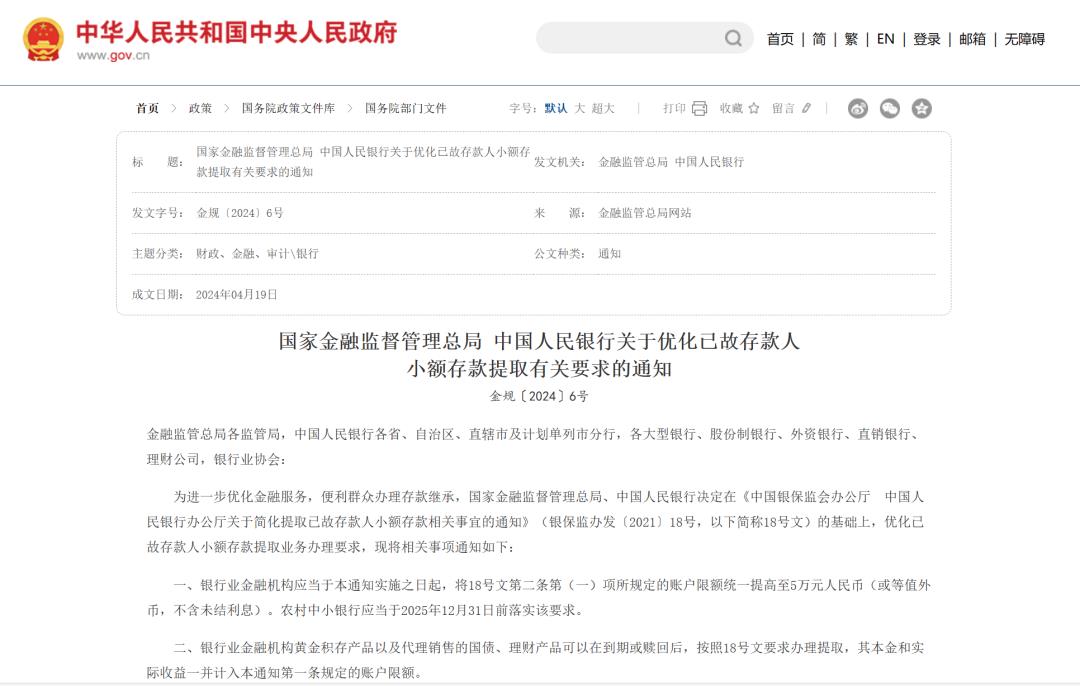This screenshot has height=686, width=1080.
Task: Click the paragraph starting 二、银行业金融机构
Action: coord(535,660)
